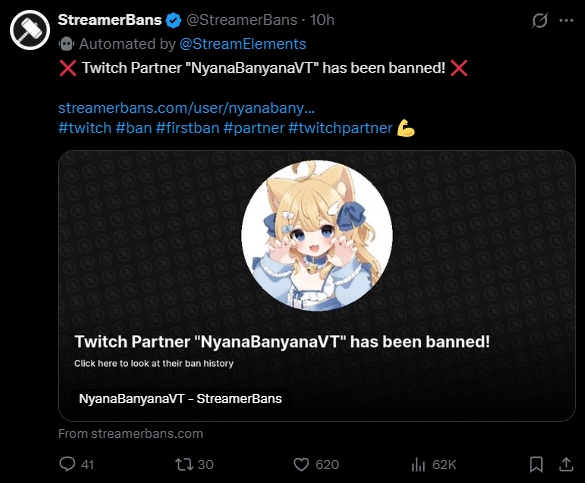Click the 10h timestamp
The width and height of the screenshot is (585, 483).
point(322,20)
